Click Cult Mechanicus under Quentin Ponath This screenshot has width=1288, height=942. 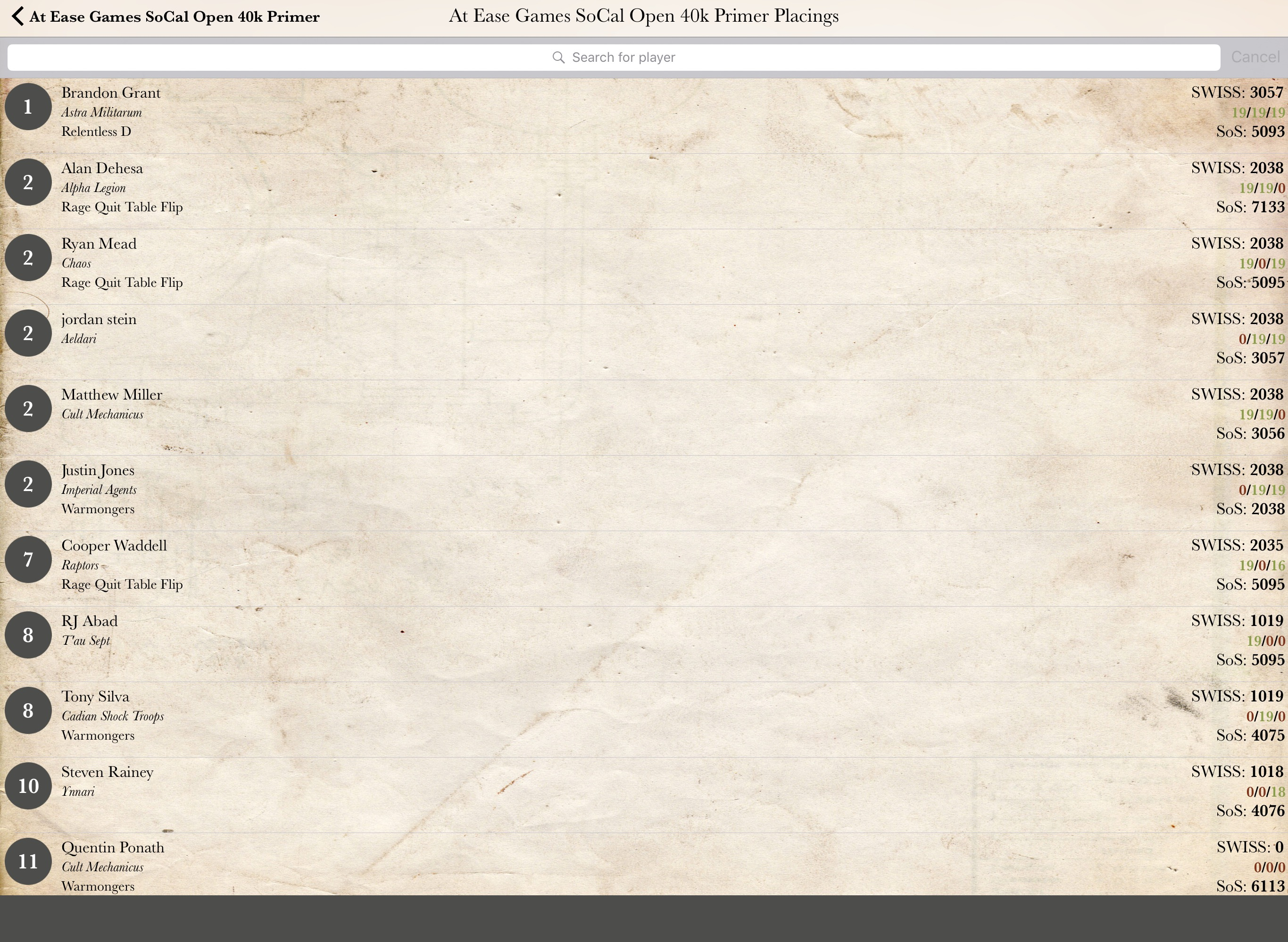coord(102,867)
